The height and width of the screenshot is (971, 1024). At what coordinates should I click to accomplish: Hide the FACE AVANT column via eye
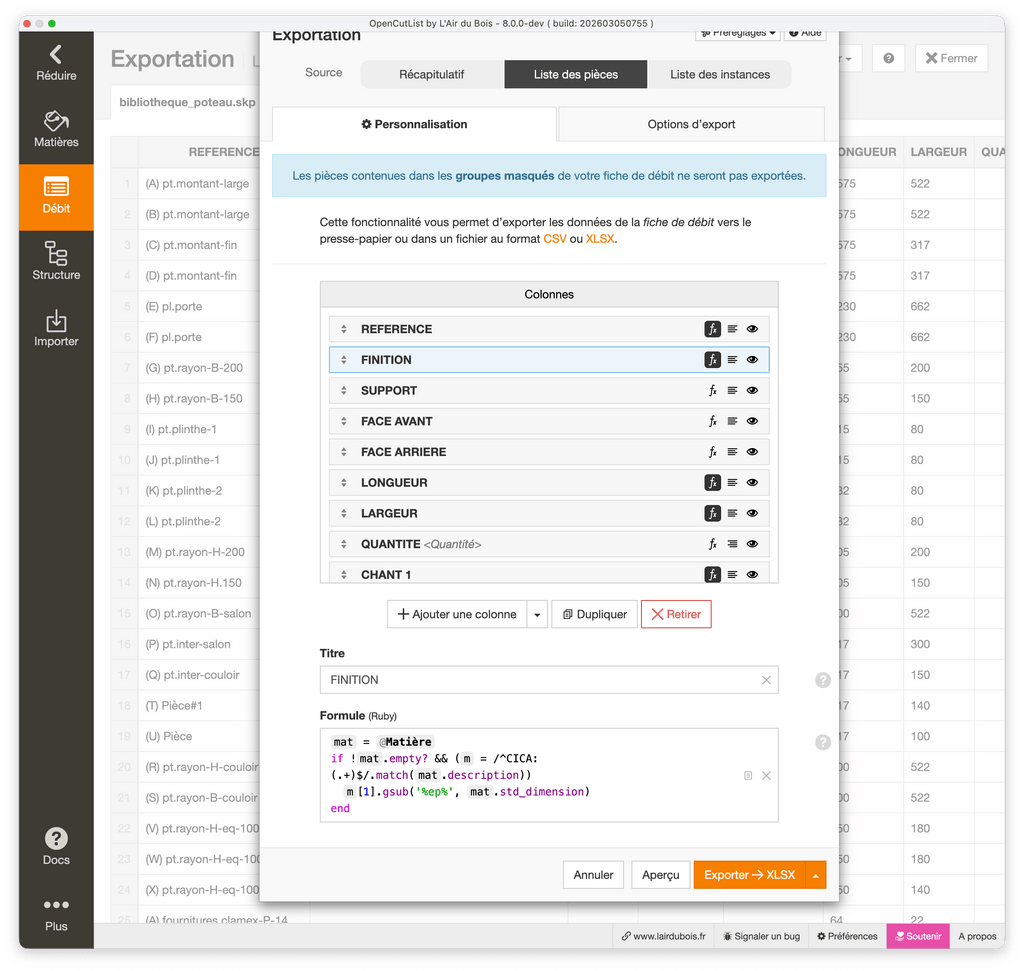[752, 422]
